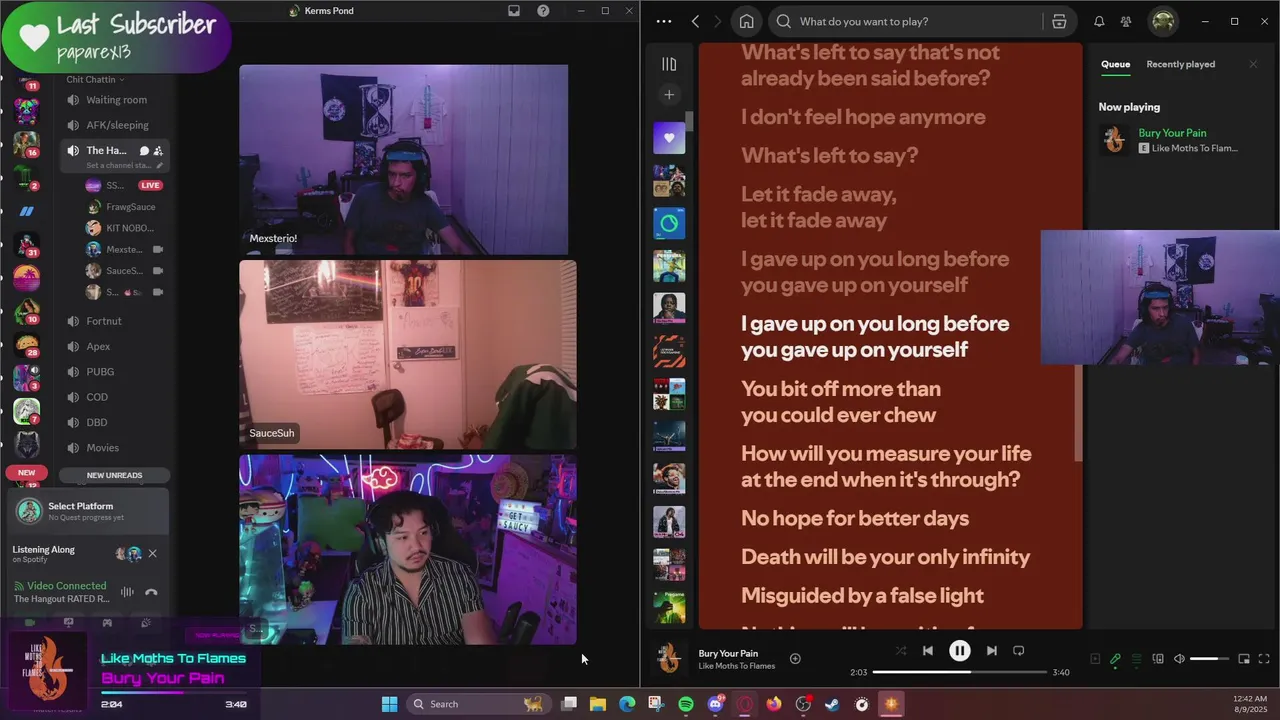Viewport: 1280px width, 720px height.
Task: Click the red NEW server pill
Action: (26, 473)
